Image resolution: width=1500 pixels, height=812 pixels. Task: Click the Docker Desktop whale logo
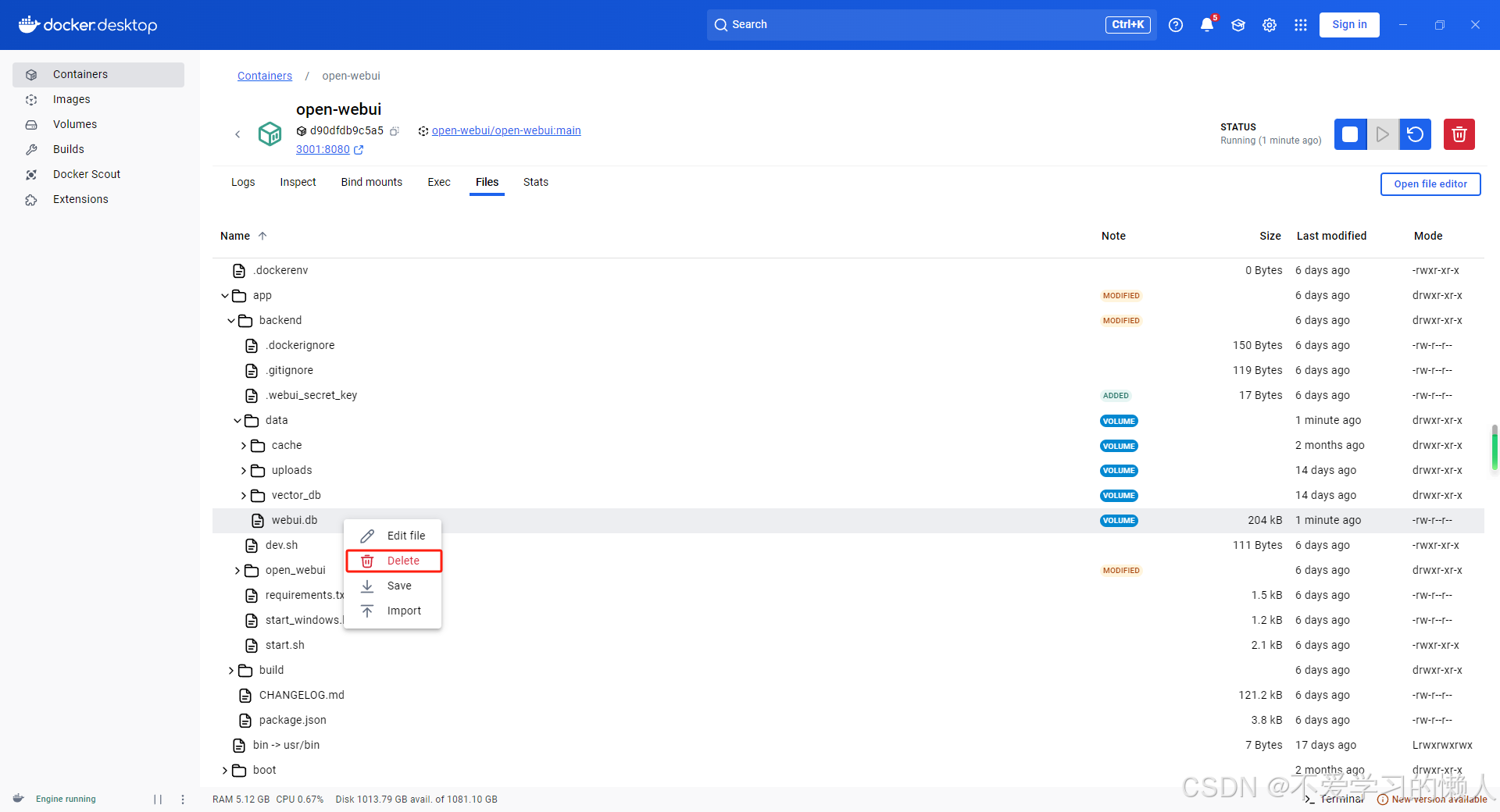(x=29, y=24)
